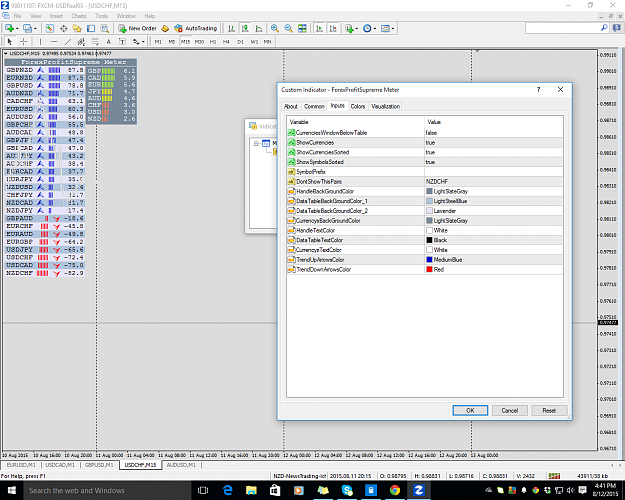The width and height of the screenshot is (625, 500).
Task: Click the Reset button
Action: [549, 410]
